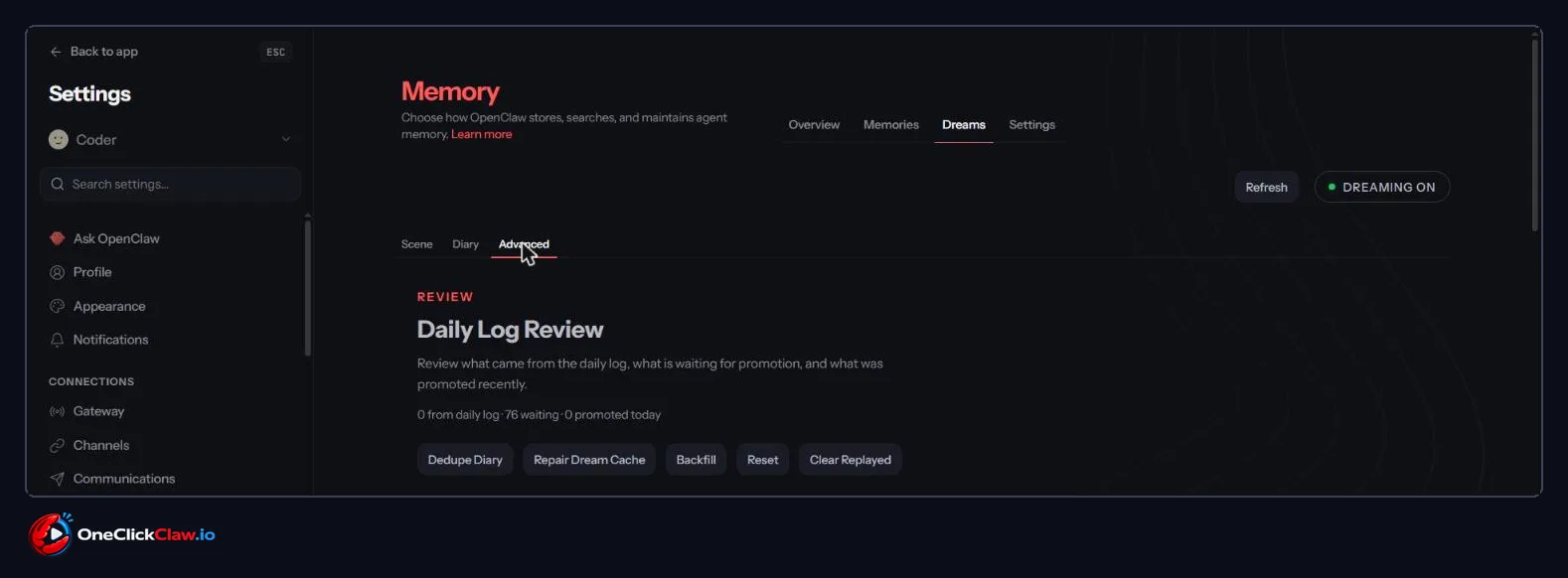Click the red REVIEW section label
The image size is (1568, 578).
tap(445, 297)
